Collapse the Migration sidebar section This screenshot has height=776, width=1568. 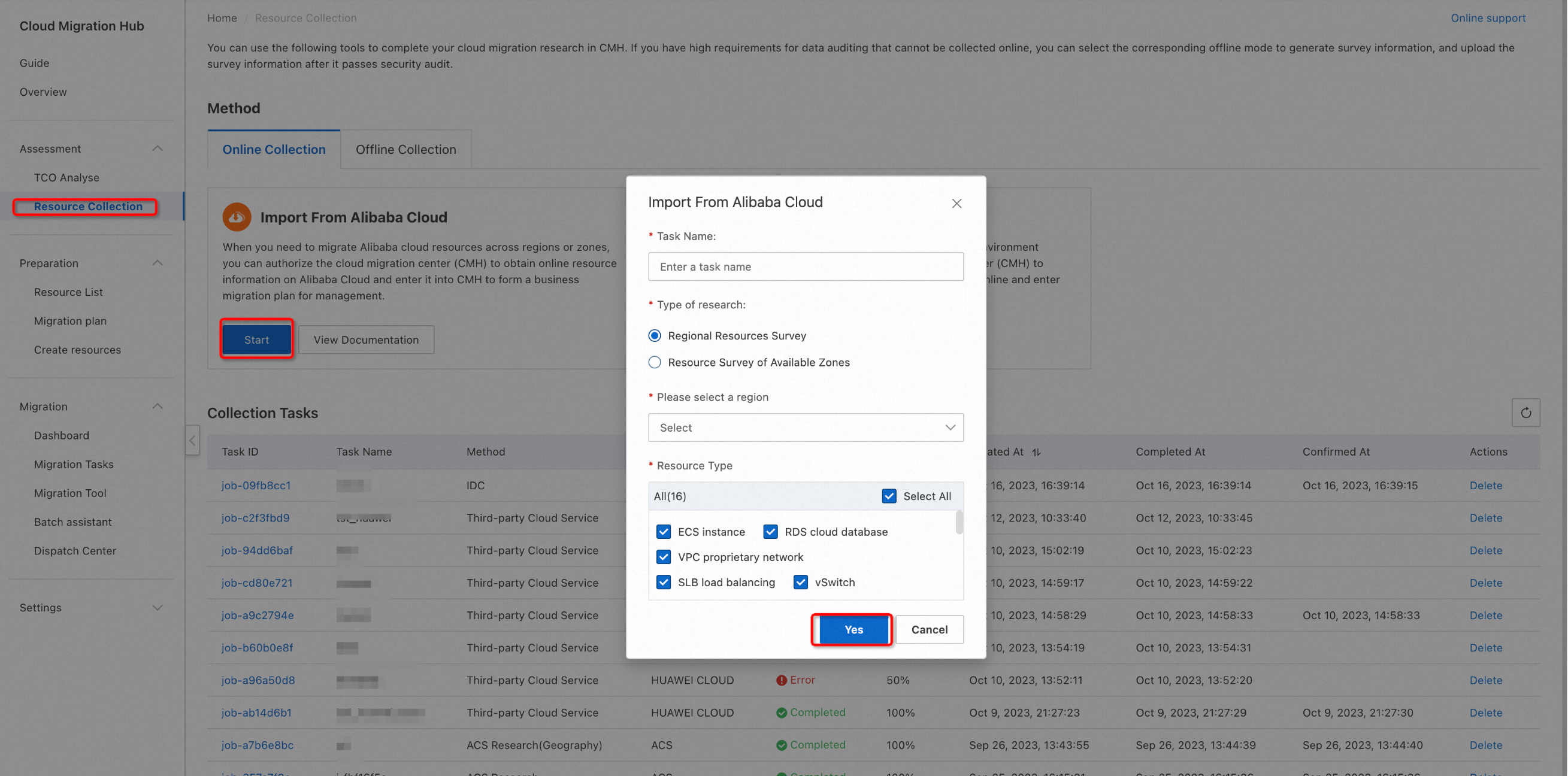tap(157, 406)
